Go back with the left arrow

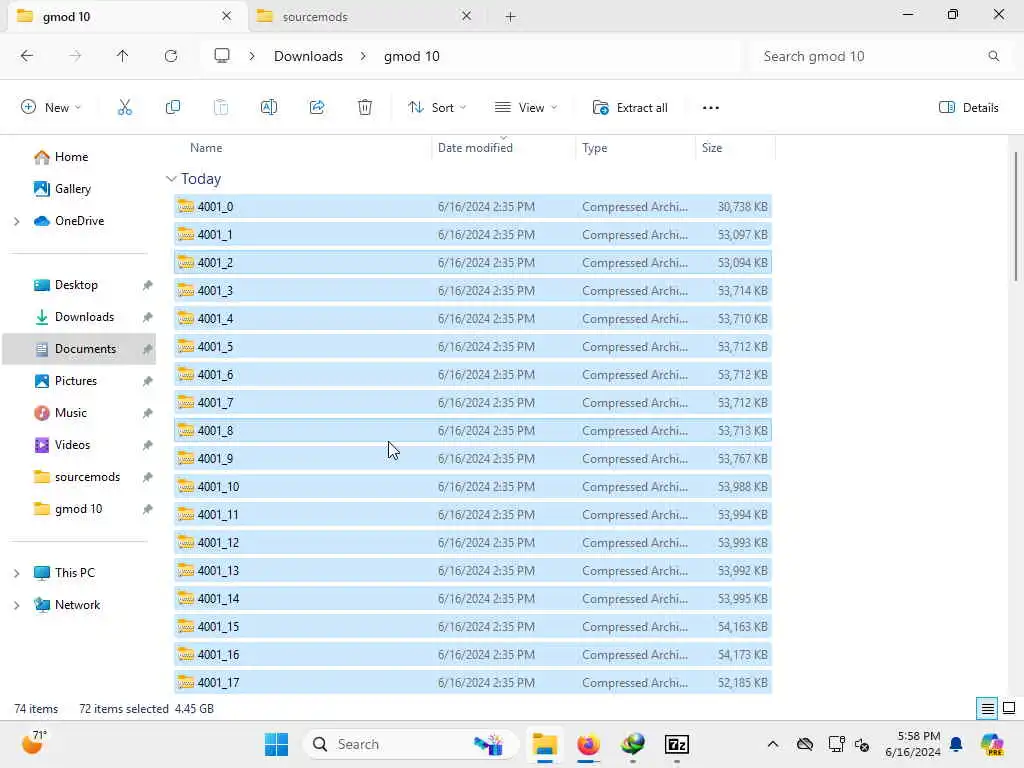tap(27, 56)
